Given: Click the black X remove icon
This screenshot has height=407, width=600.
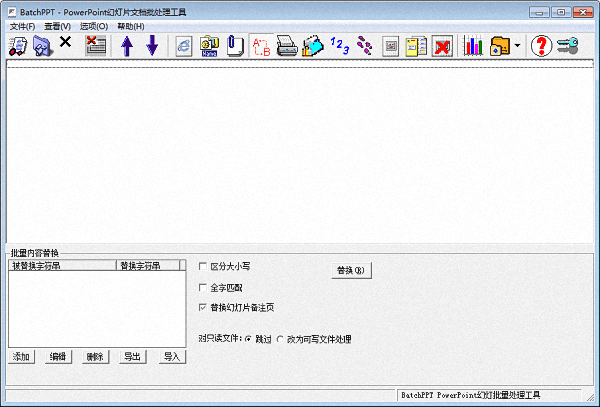Looking at the screenshot, I should click(x=65, y=42).
